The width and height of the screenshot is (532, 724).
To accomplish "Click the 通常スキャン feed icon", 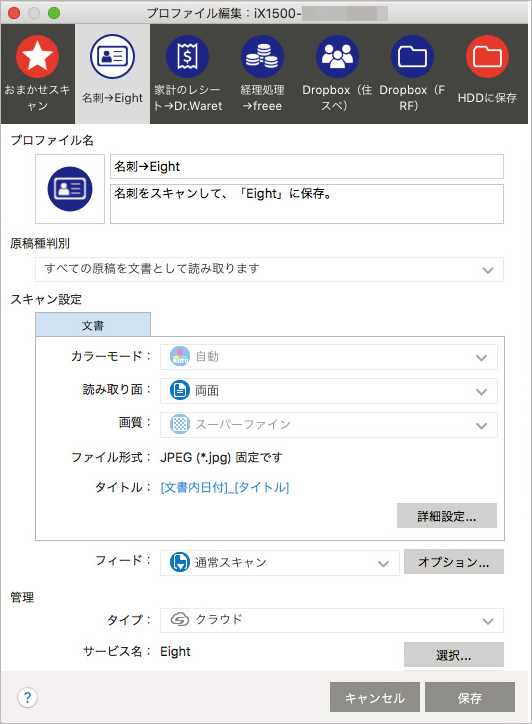I will click(x=180, y=562).
